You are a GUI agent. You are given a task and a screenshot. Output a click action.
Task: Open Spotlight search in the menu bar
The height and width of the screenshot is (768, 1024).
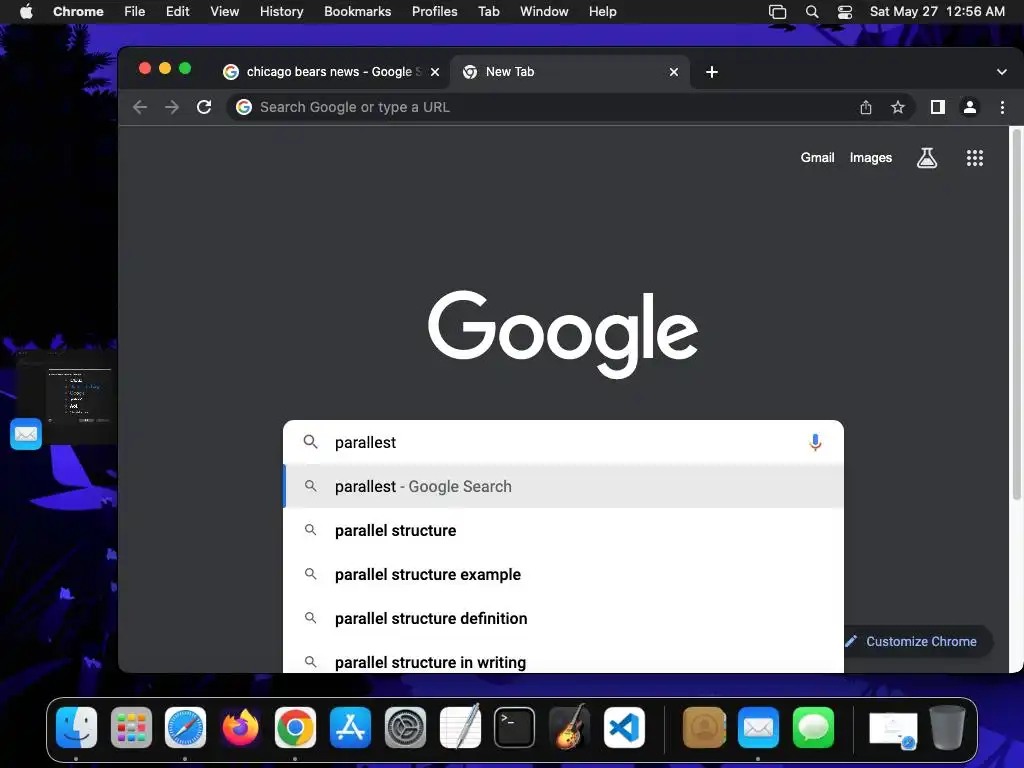coord(812,12)
